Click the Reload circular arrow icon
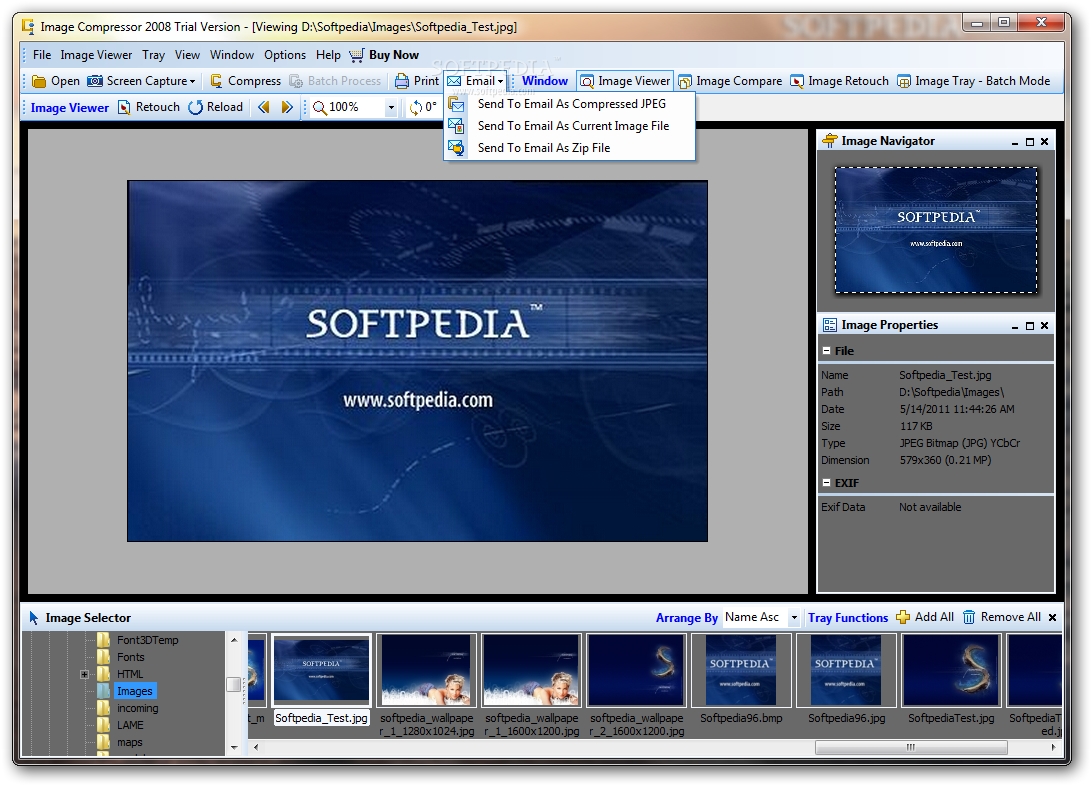The width and height of the screenshot is (1092, 786). coord(196,107)
